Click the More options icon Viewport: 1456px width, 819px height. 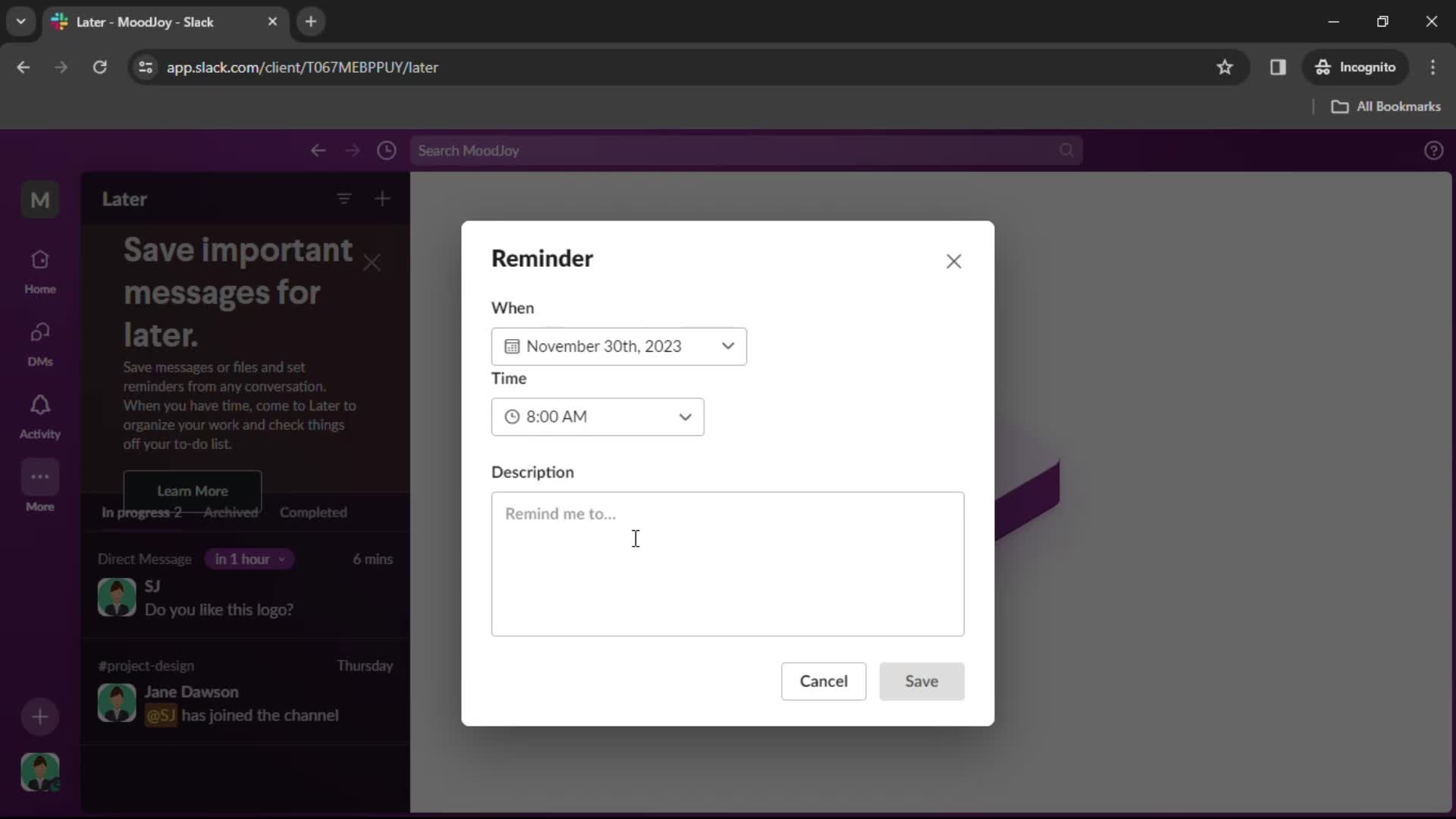[x=40, y=477]
